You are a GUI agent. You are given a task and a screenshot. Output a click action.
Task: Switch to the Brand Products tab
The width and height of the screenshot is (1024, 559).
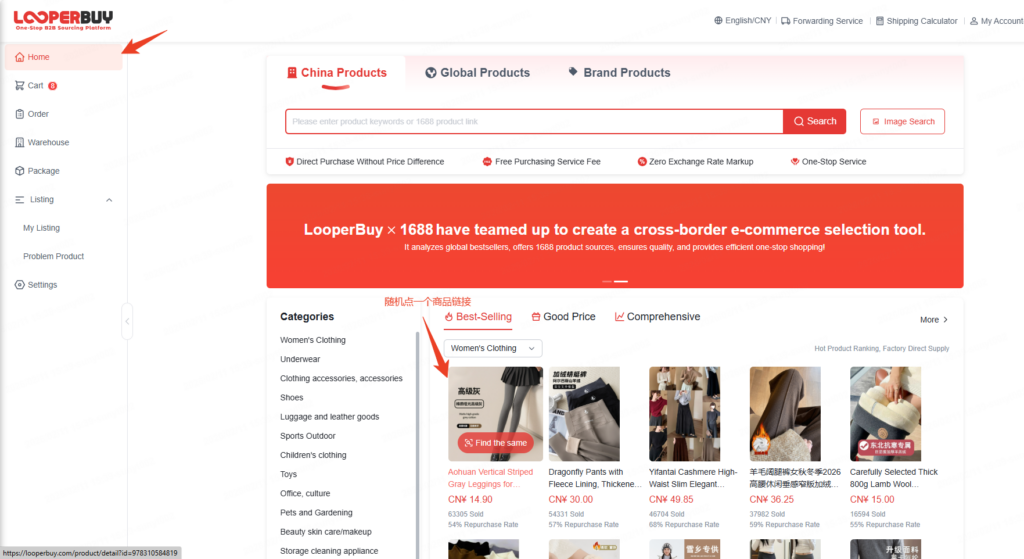coord(619,72)
